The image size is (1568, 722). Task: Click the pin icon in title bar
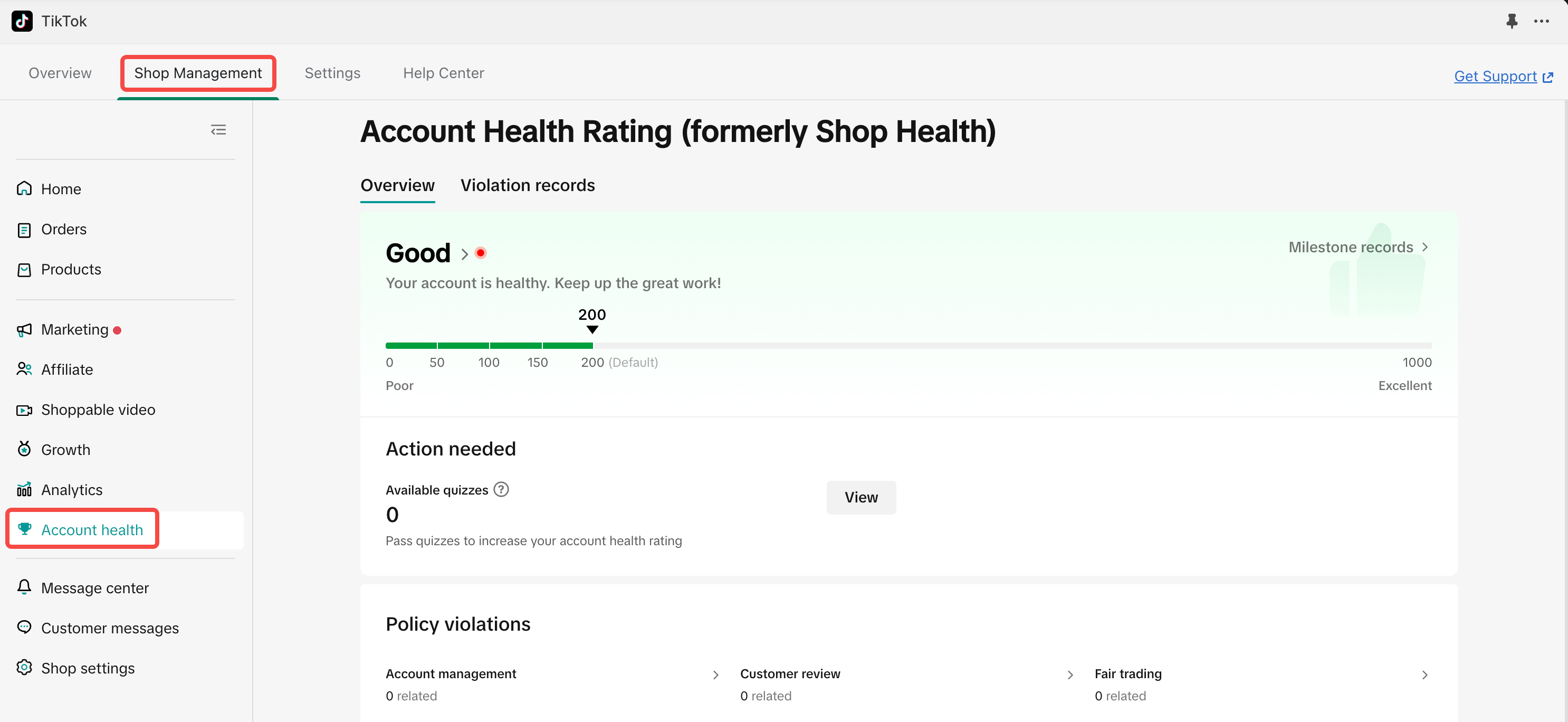(x=1512, y=21)
